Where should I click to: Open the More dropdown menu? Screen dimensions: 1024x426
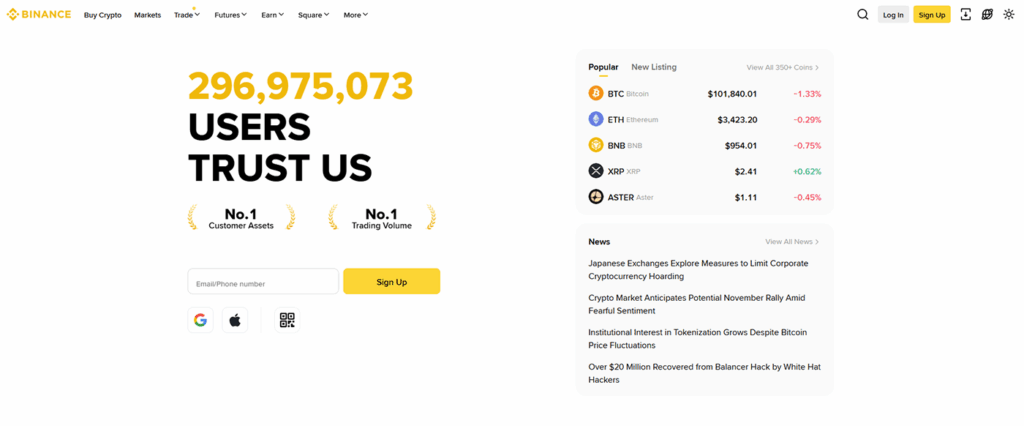(x=355, y=15)
